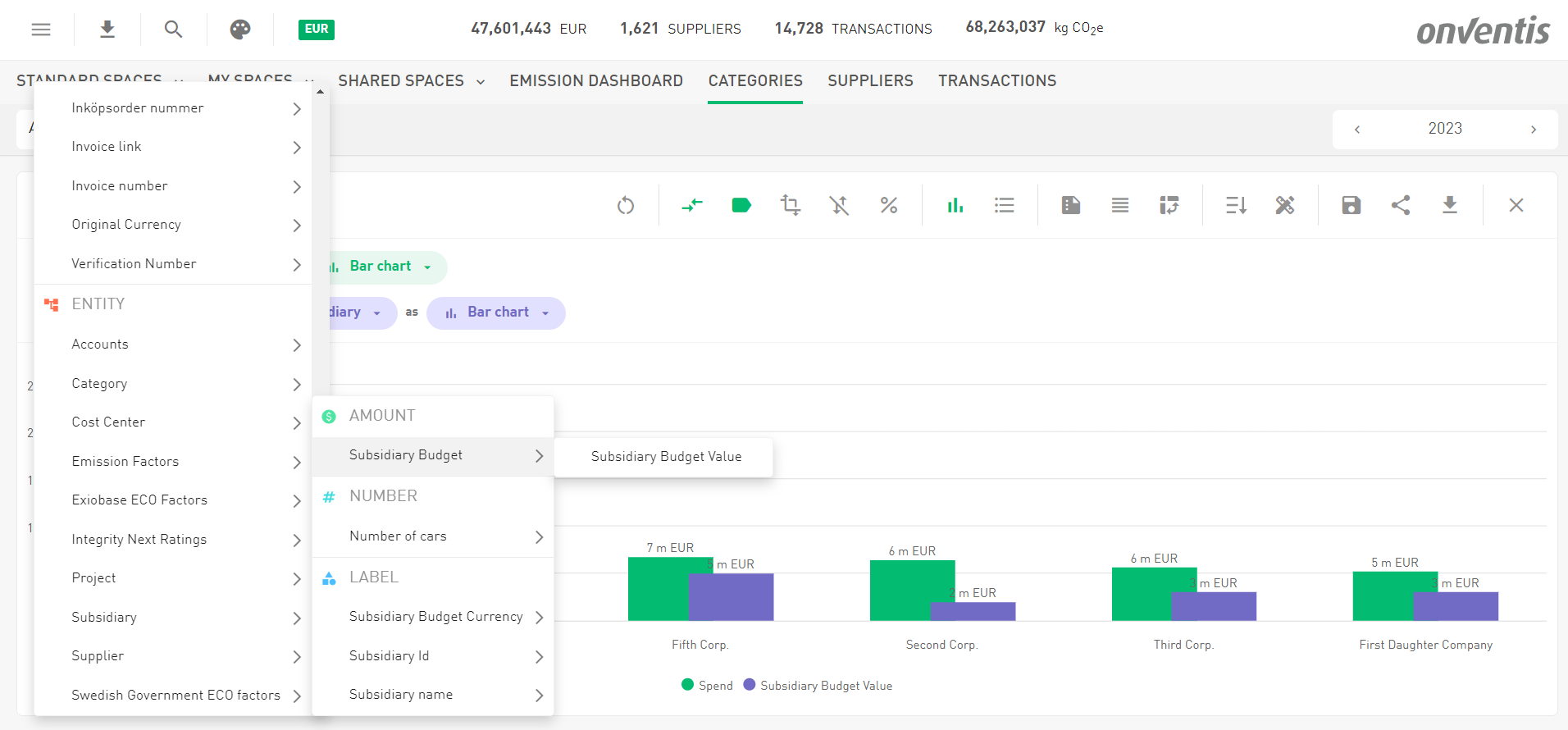Open the search magnifier icon
This screenshot has height=730, width=1568.
[173, 30]
